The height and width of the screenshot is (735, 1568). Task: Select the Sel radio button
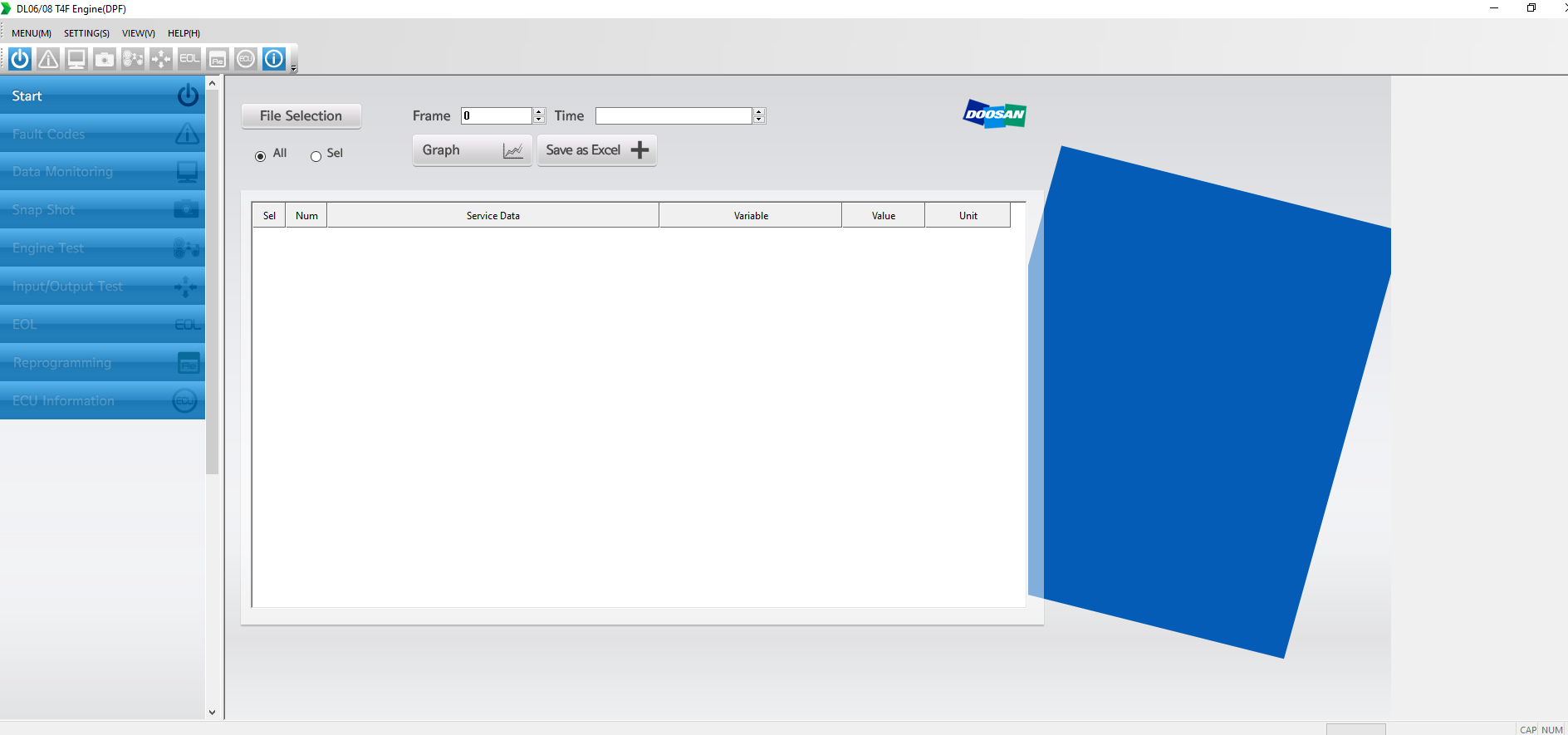[316, 156]
